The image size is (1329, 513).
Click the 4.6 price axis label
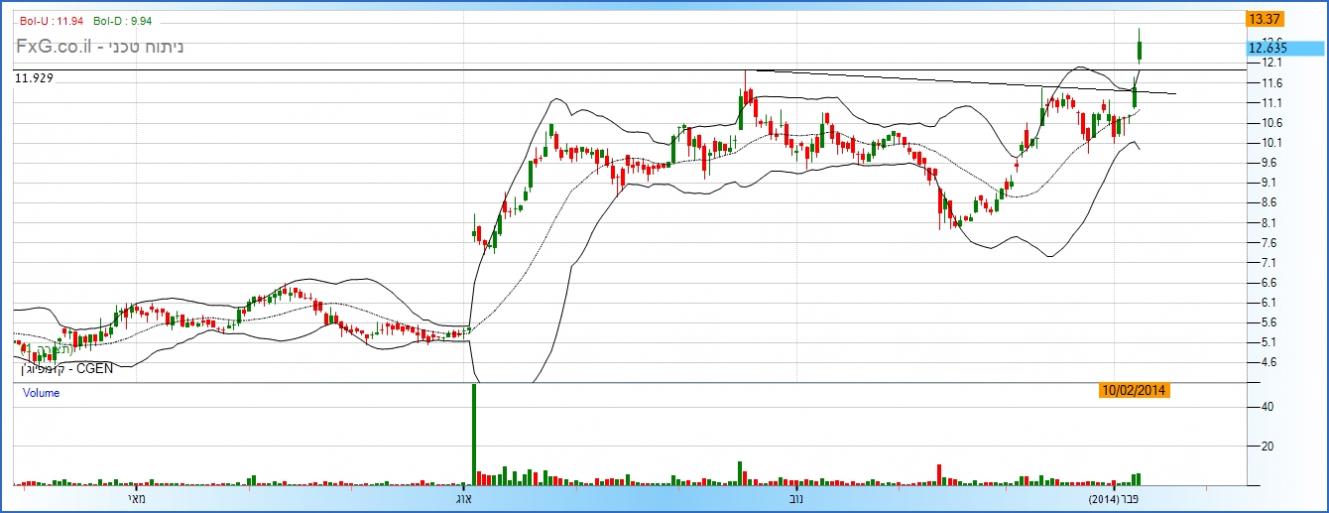[1270, 362]
